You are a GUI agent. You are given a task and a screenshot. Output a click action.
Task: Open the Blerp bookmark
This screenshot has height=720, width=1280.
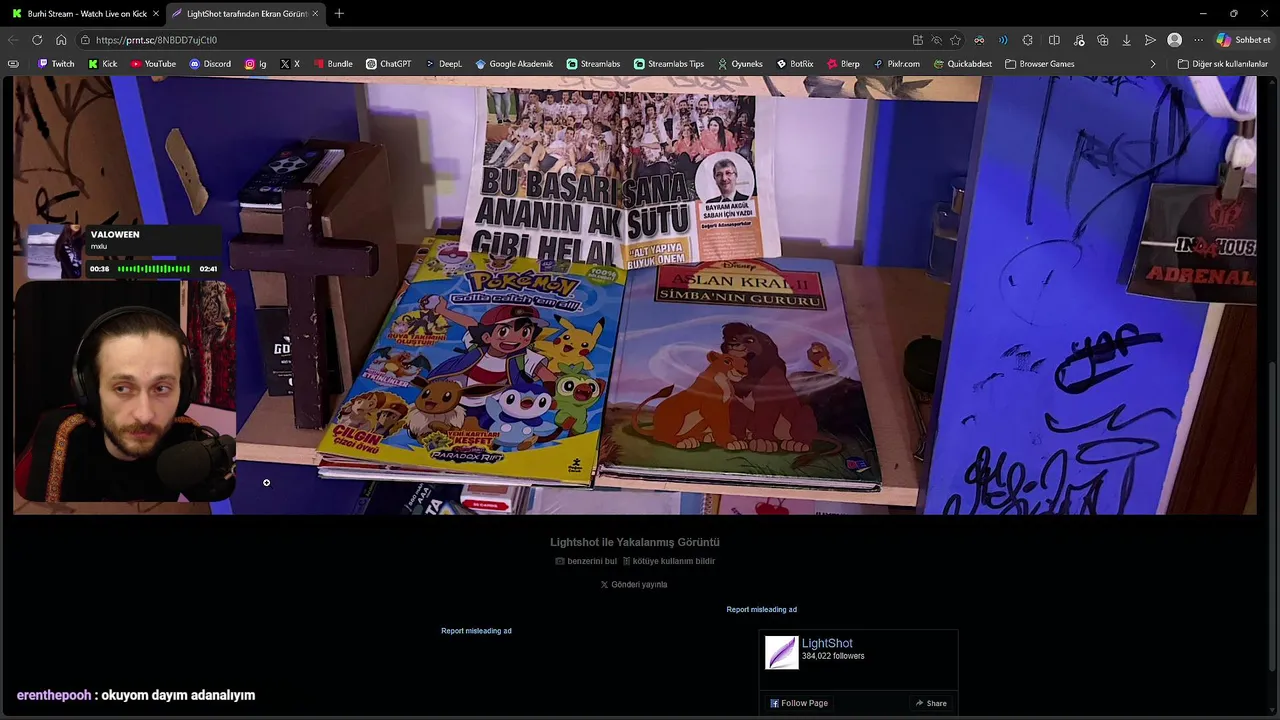(x=843, y=64)
